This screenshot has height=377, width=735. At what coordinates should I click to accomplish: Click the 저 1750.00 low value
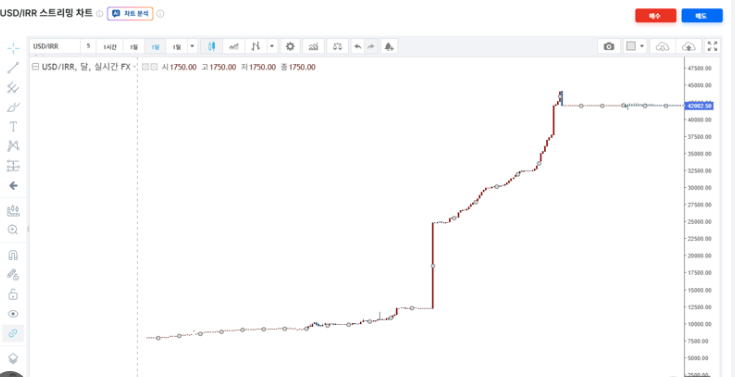pyautogui.click(x=258, y=67)
